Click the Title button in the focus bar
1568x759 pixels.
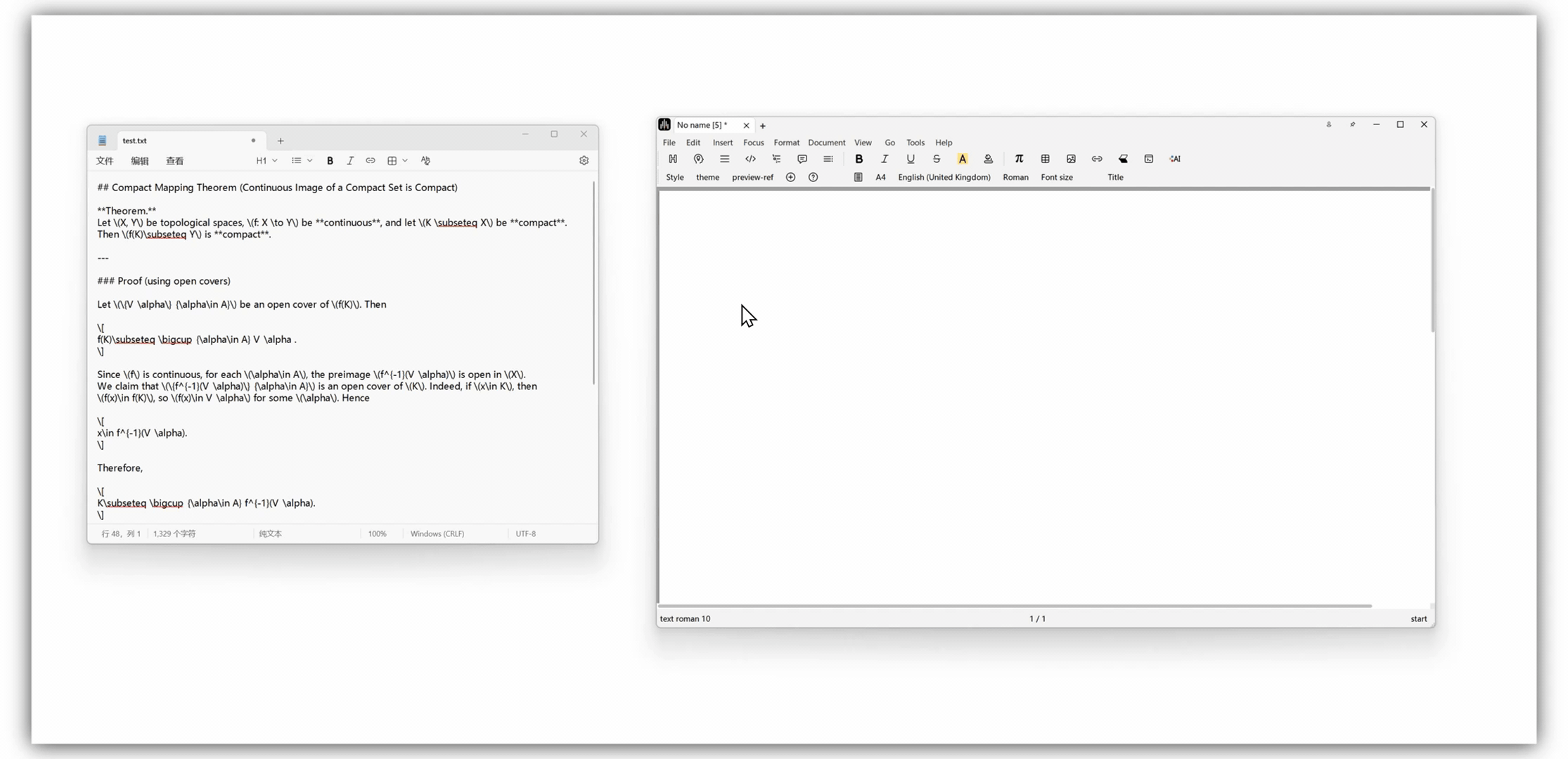[x=1115, y=177]
